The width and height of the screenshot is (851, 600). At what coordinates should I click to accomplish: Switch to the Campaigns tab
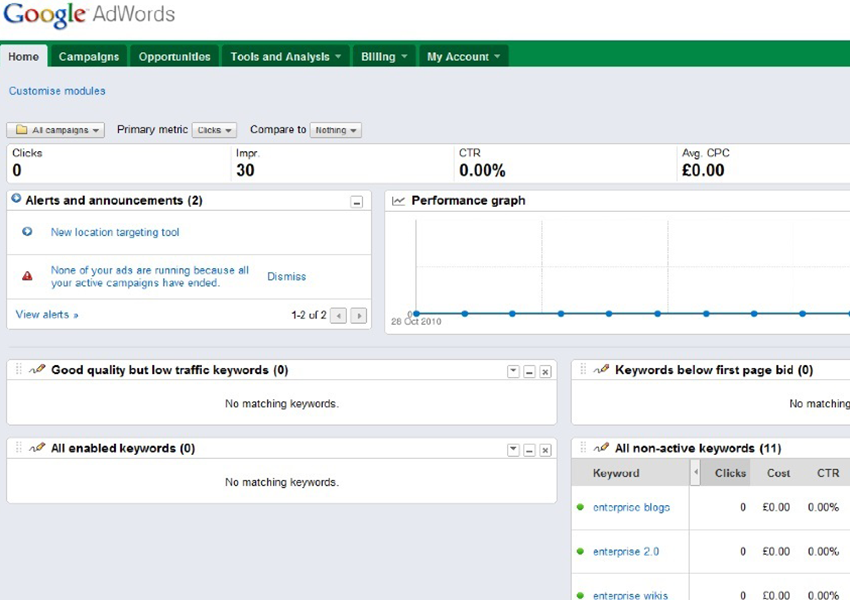88,56
